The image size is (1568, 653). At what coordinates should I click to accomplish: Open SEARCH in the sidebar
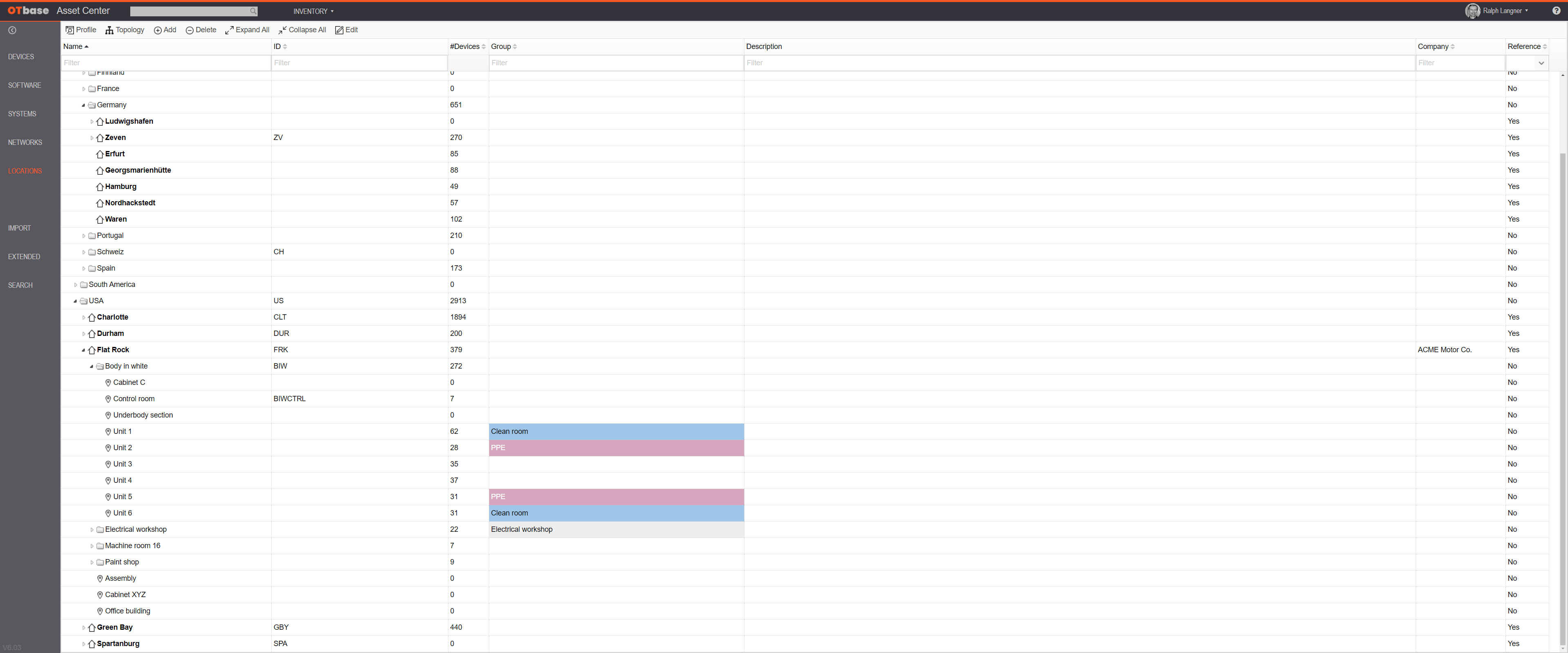tap(20, 285)
